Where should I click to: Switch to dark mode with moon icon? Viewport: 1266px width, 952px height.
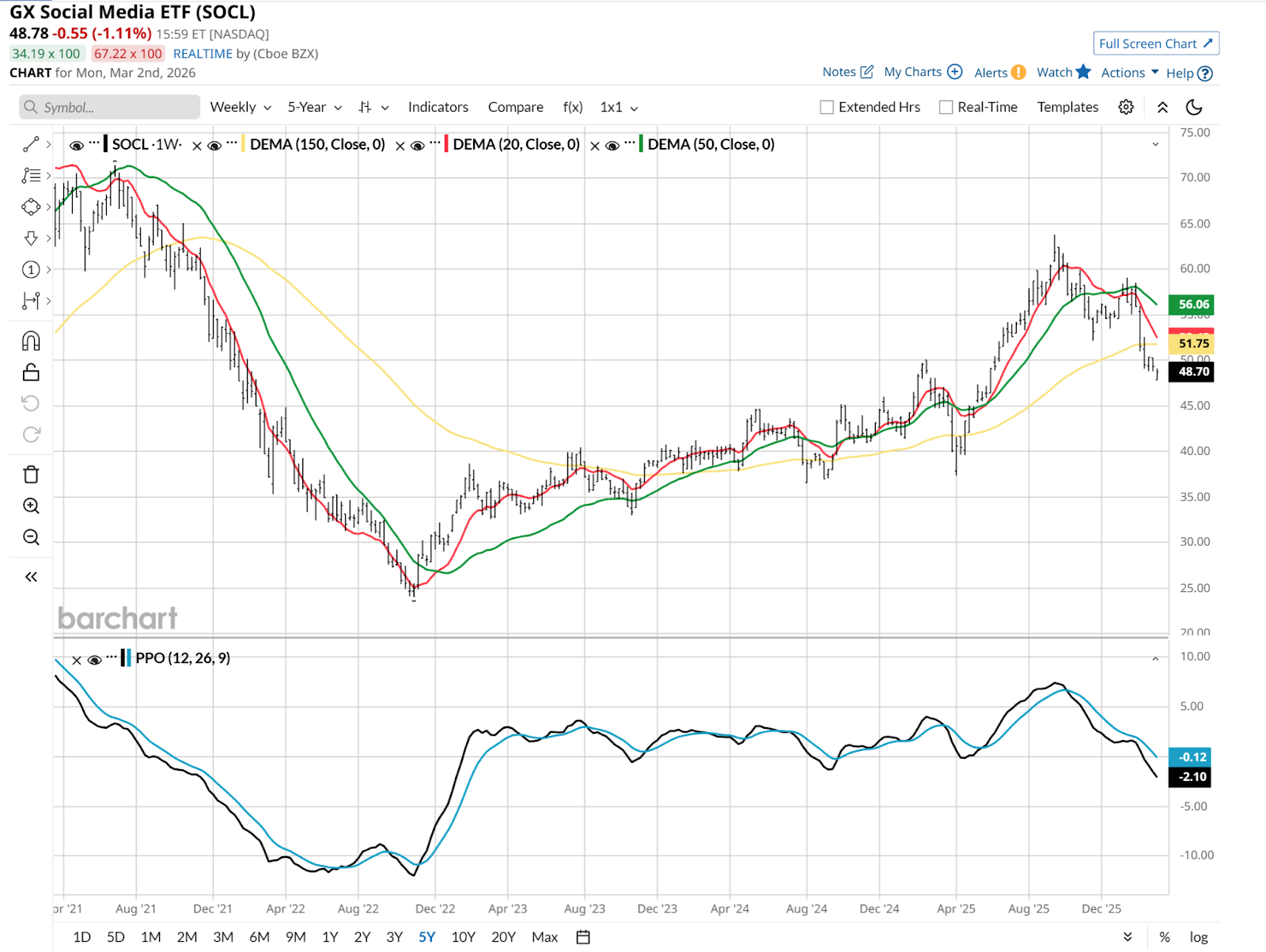pyautogui.click(x=1195, y=107)
